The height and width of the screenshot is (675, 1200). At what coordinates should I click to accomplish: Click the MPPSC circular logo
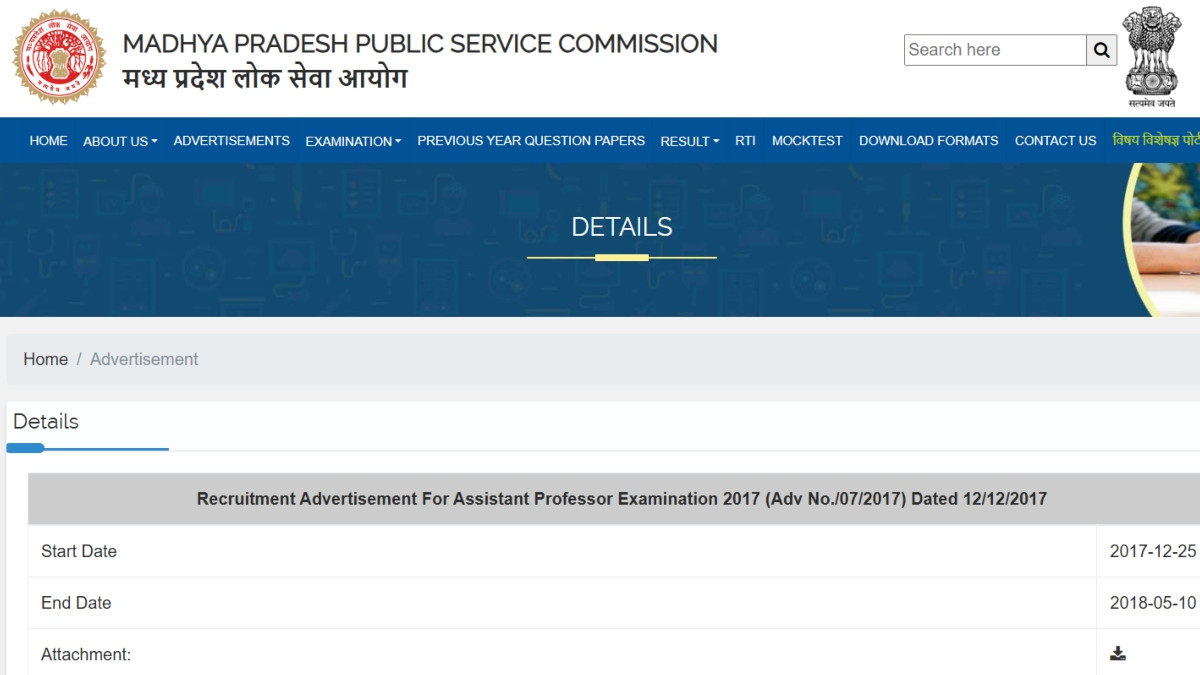pos(59,58)
